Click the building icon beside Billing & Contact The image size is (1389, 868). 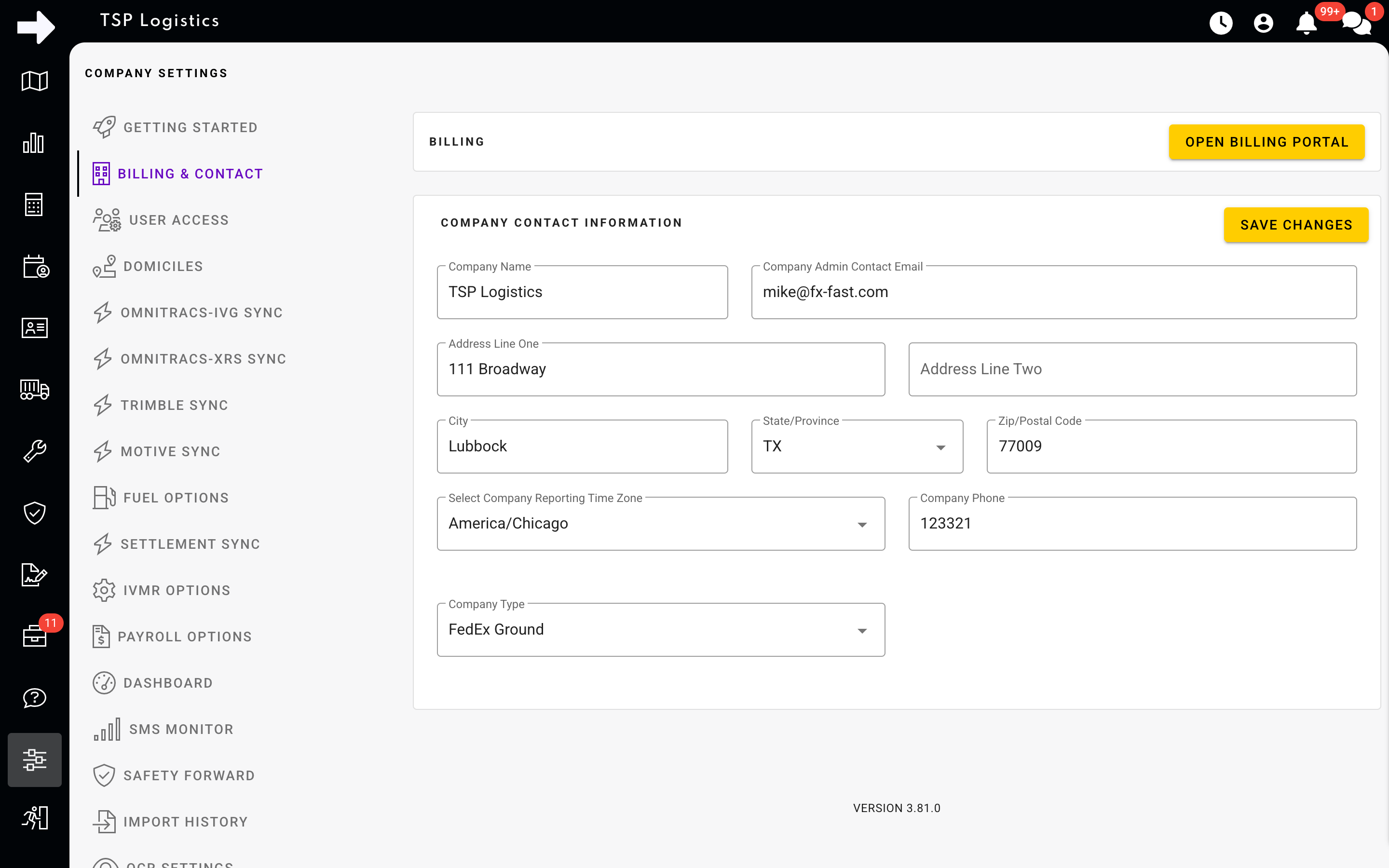pyautogui.click(x=101, y=174)
